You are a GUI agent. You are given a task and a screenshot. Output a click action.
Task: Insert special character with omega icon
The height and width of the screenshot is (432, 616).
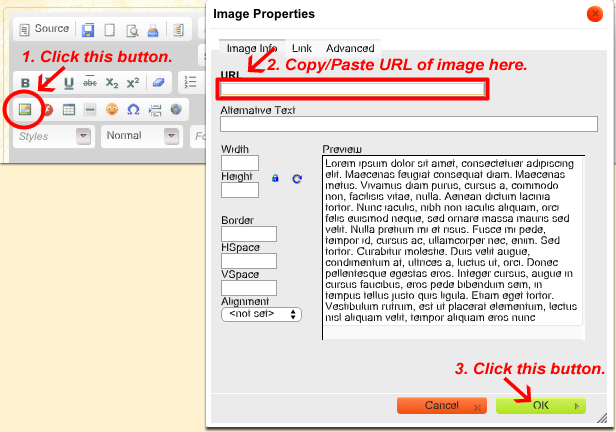tap(133, 109)
